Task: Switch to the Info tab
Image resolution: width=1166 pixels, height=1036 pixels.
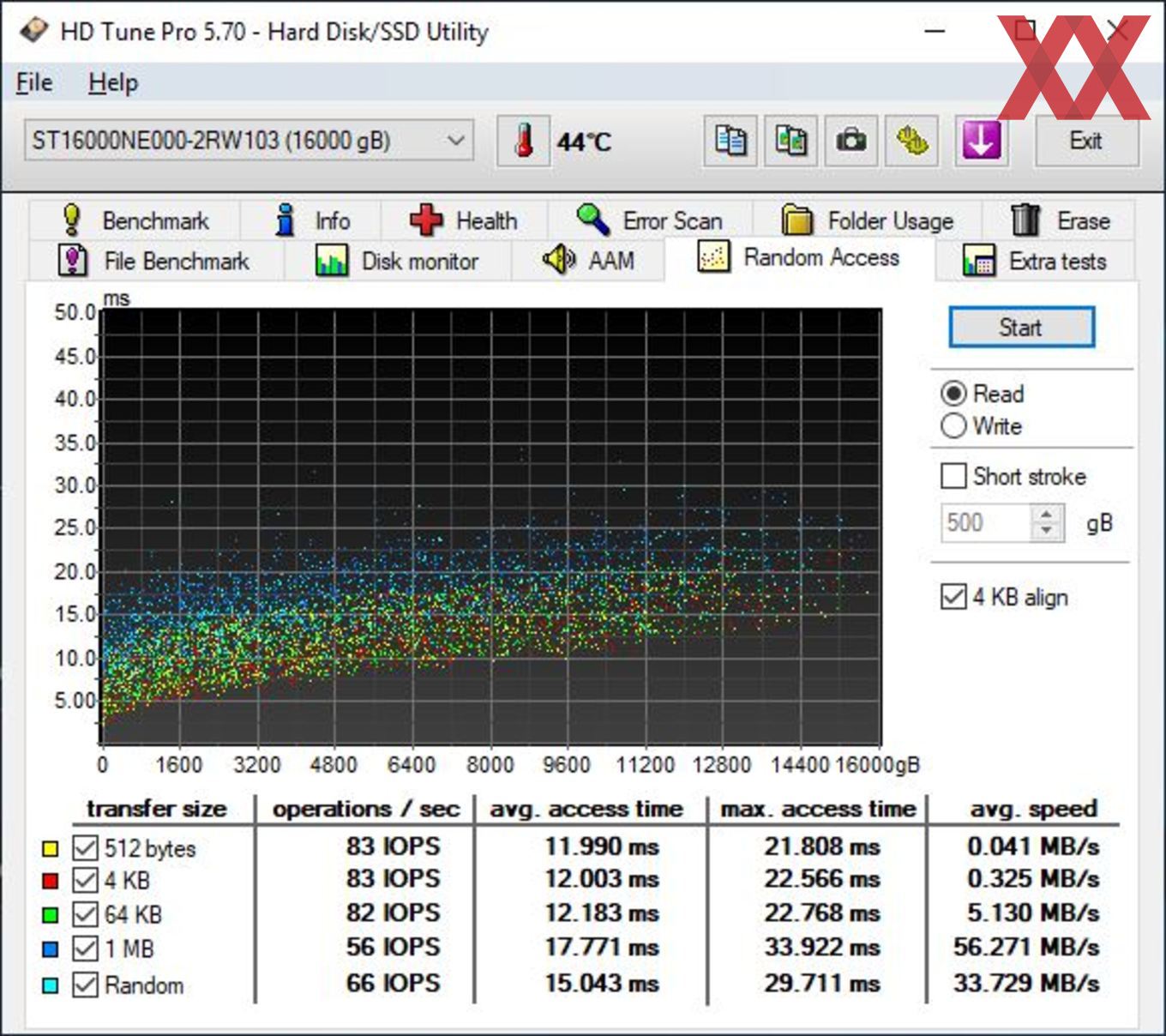Action: click(310, 220)
